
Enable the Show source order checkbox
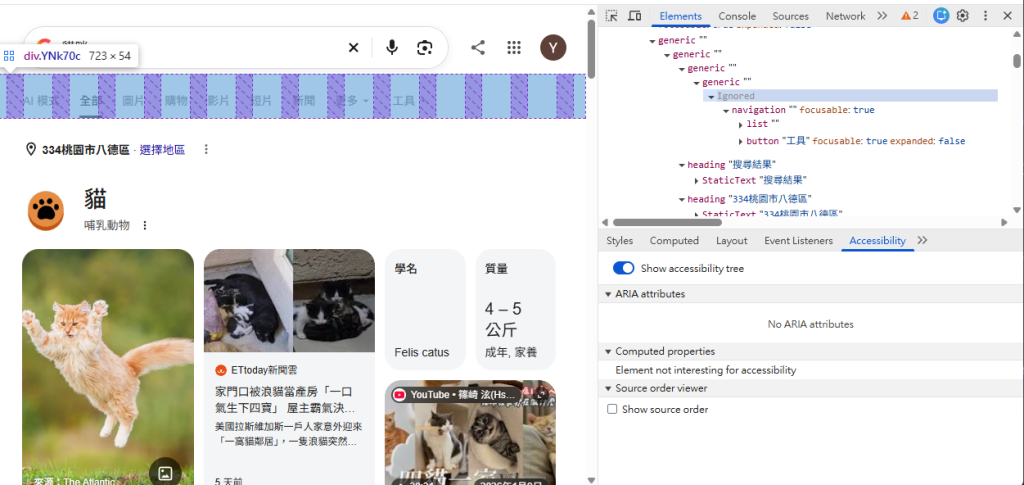pos(612,409)
